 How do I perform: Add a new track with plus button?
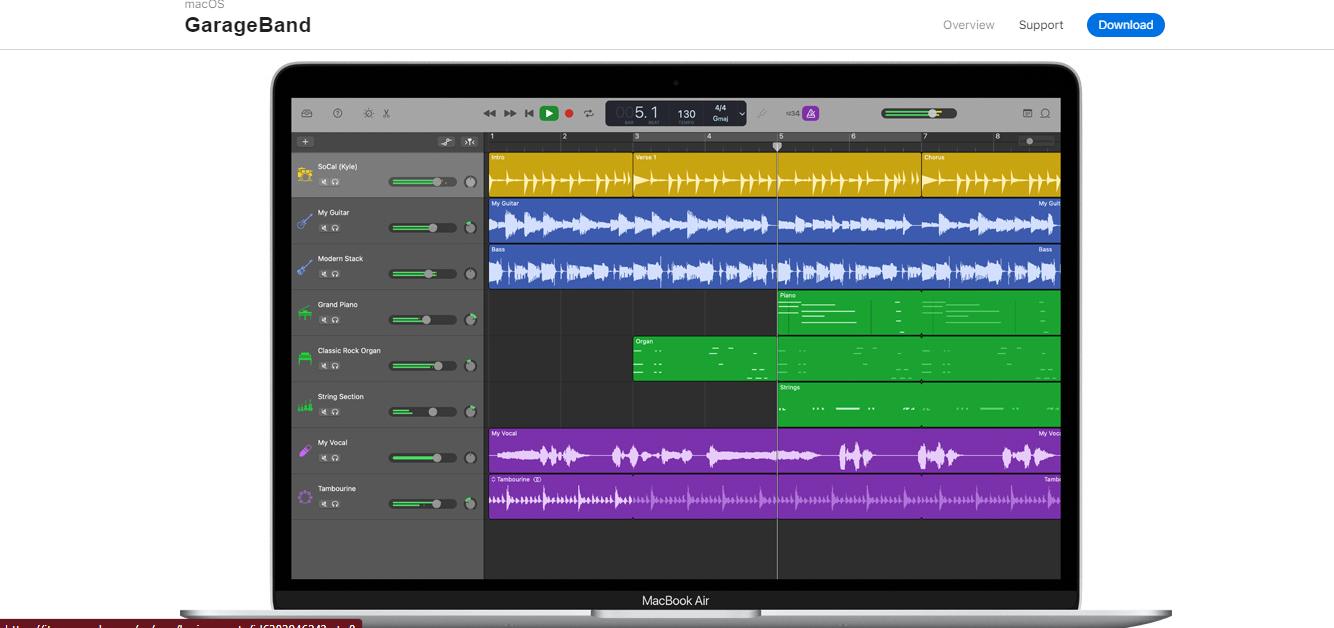[x=306, y=142]
